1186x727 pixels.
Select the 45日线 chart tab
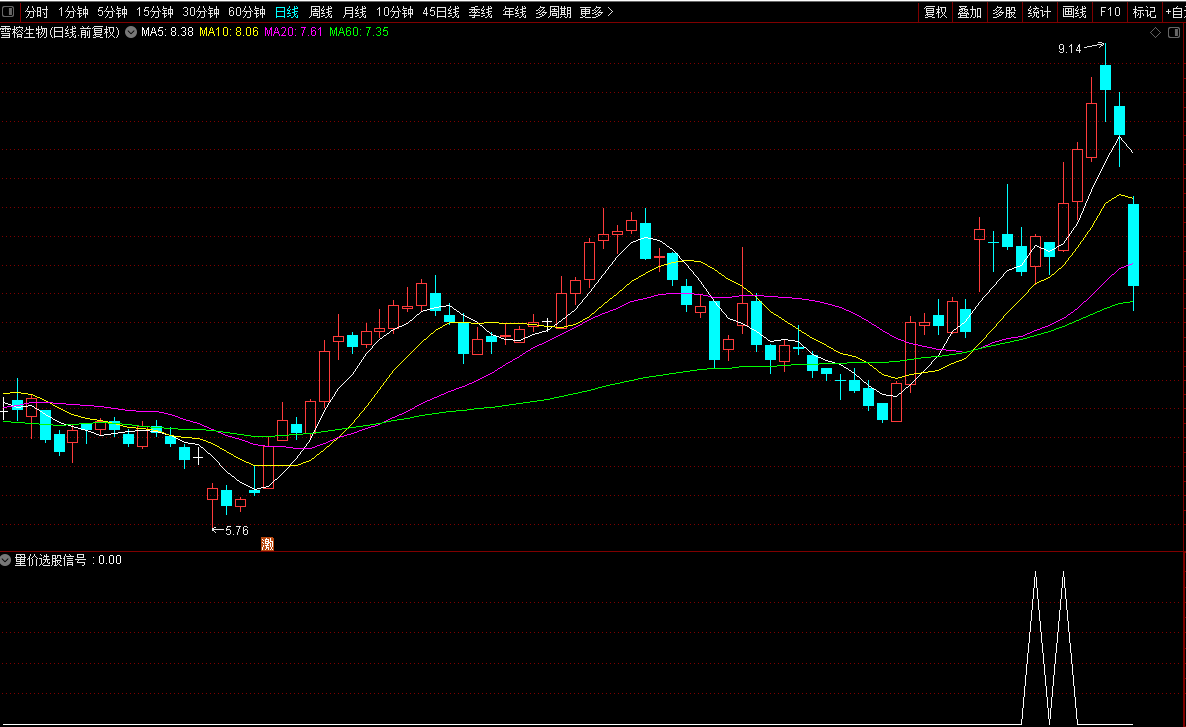[441, 12]
